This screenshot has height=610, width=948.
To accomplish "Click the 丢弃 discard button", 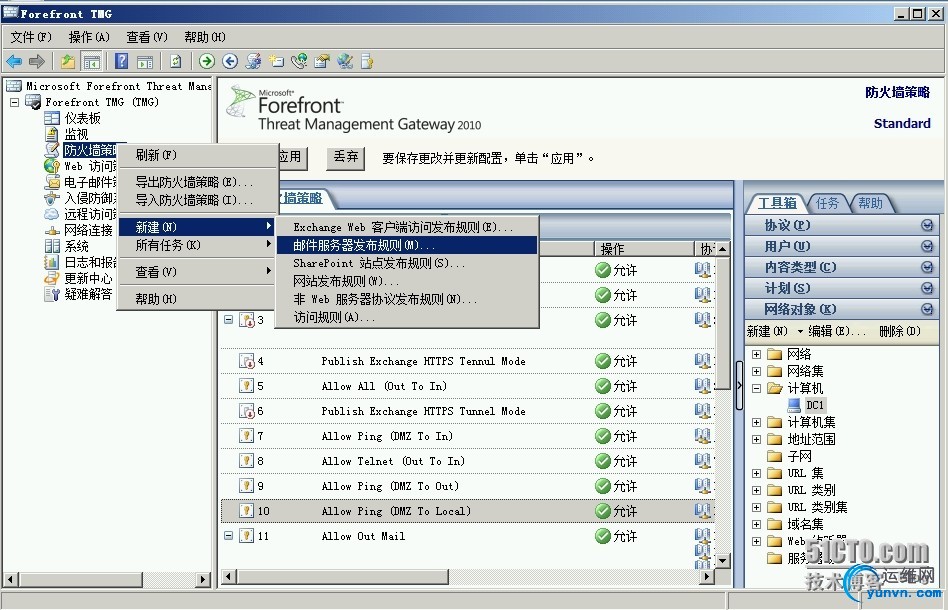I will pyautogui.click(x=346, y=158).
